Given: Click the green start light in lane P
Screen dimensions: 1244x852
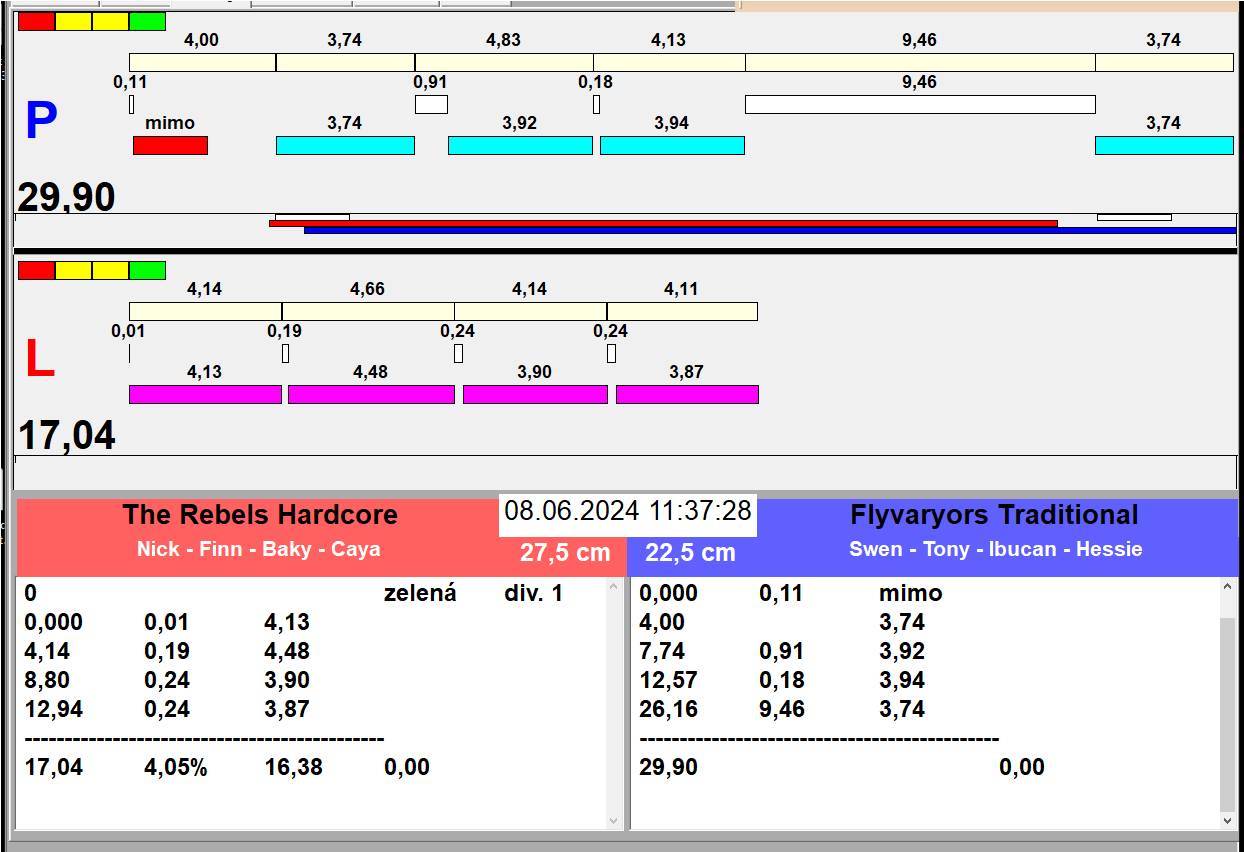Looking at the screenshot, I should pos(147,21).
